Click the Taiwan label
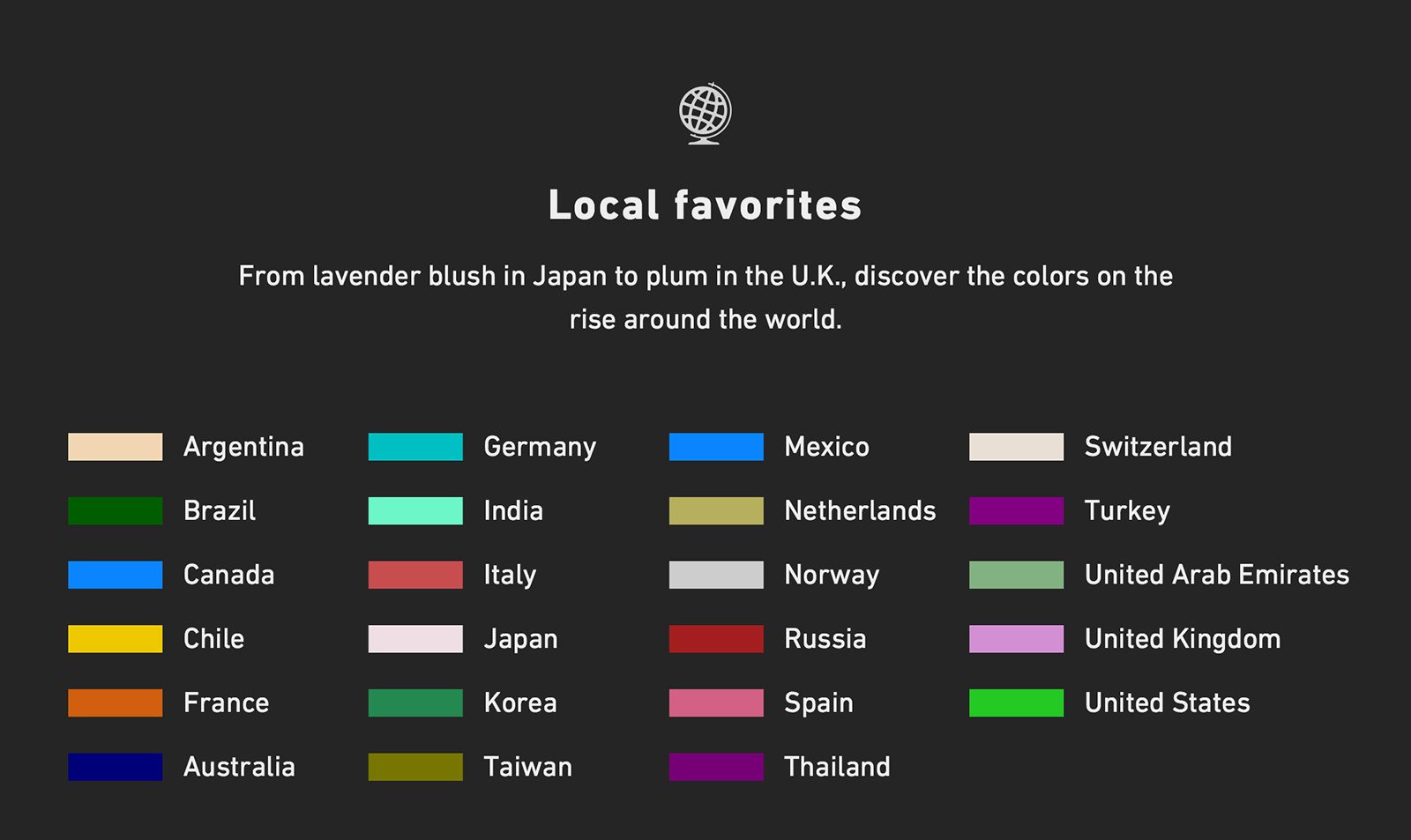 point(527,767)
